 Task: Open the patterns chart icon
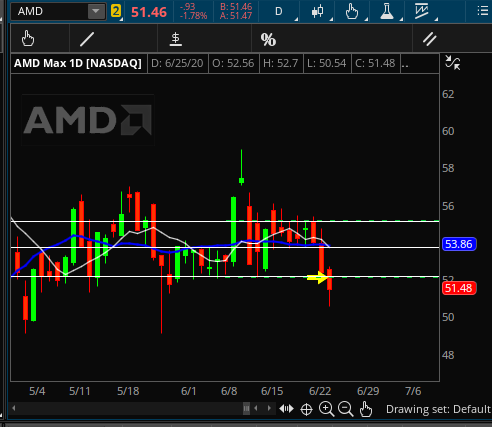[422, 11]
